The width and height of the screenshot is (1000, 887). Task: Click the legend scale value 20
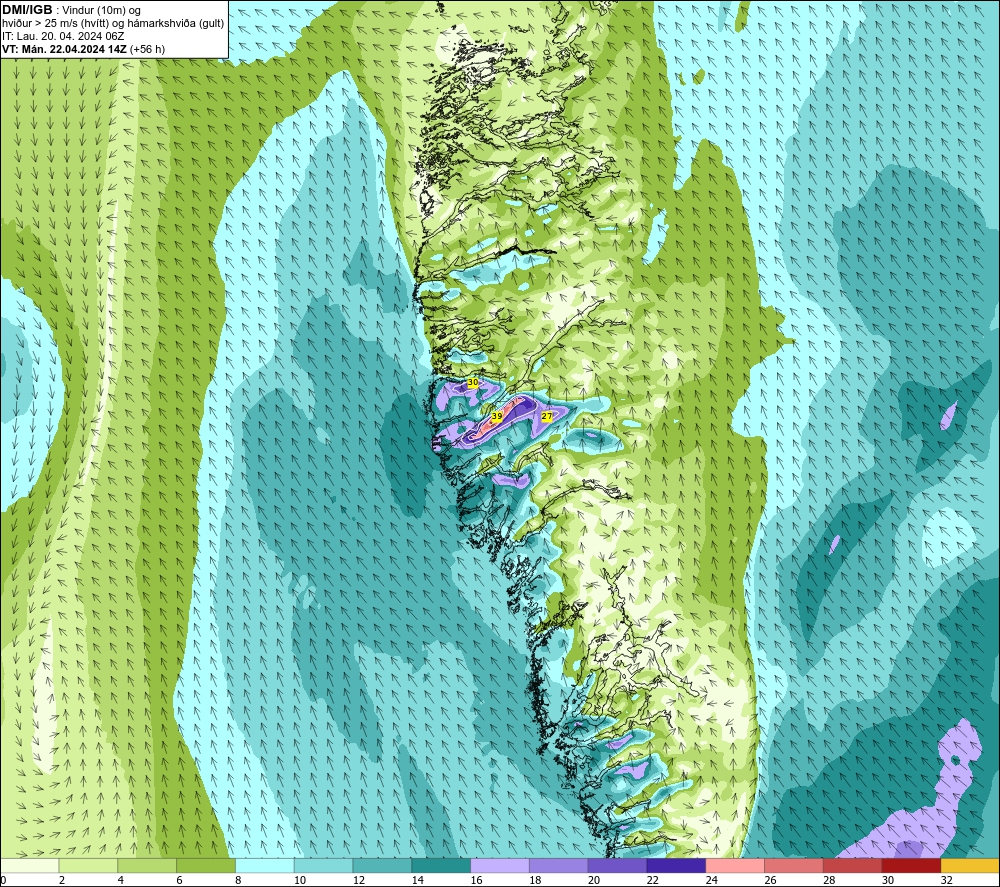594,880
